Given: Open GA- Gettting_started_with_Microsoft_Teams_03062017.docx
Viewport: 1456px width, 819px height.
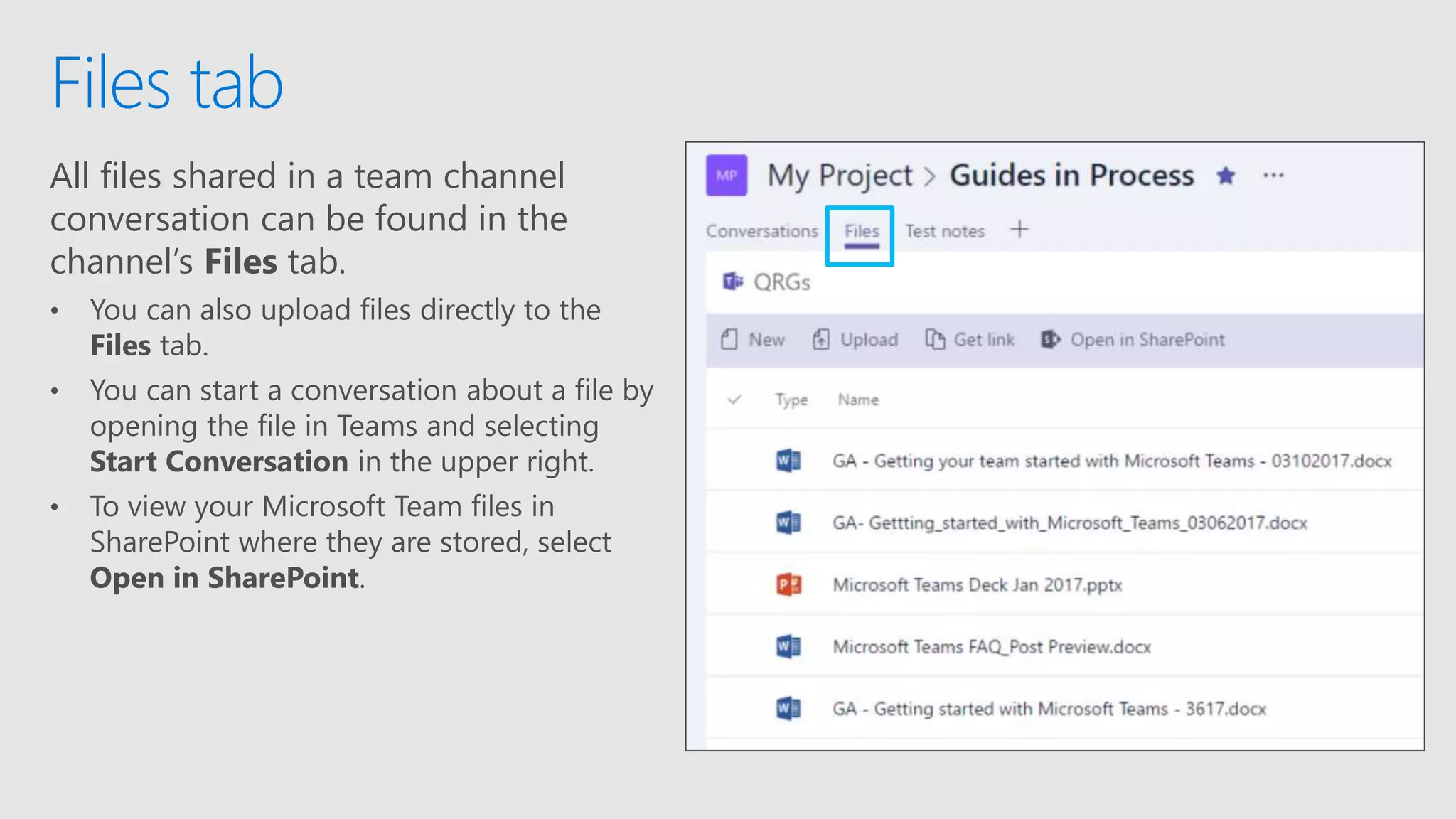Looking at the screenshot, I should click(x=1069, y=523).
